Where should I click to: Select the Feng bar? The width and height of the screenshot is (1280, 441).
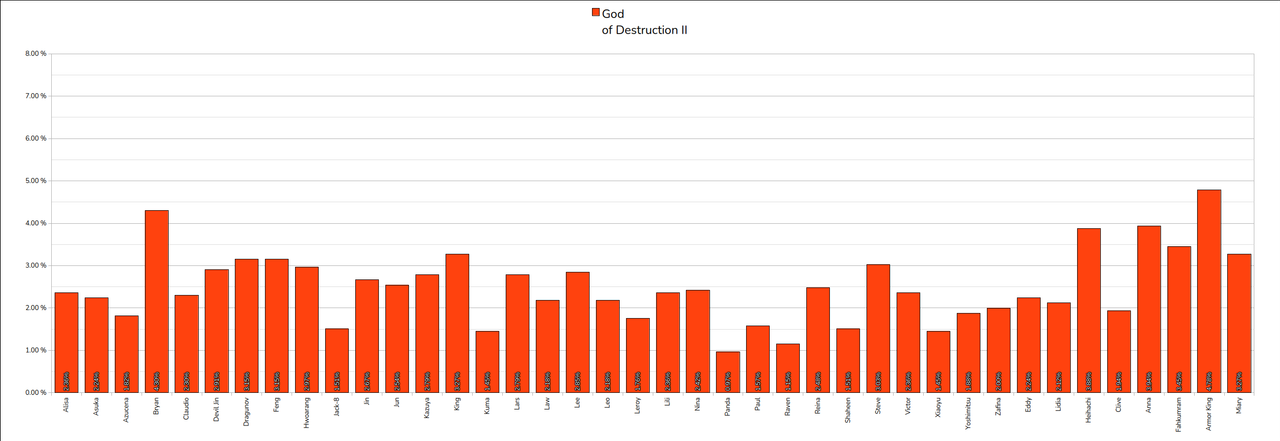point(277,326)
